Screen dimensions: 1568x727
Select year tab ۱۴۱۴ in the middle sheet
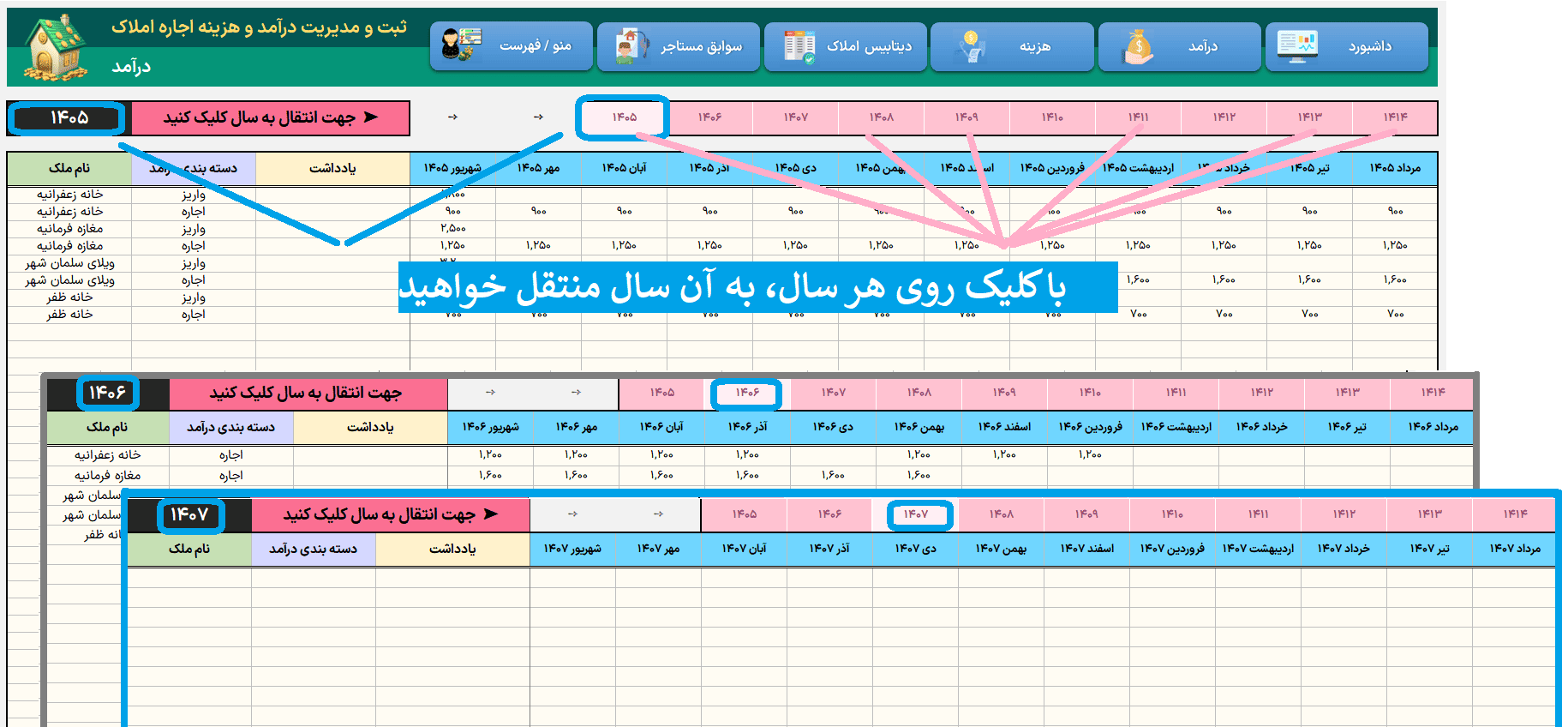[1433, 393]
